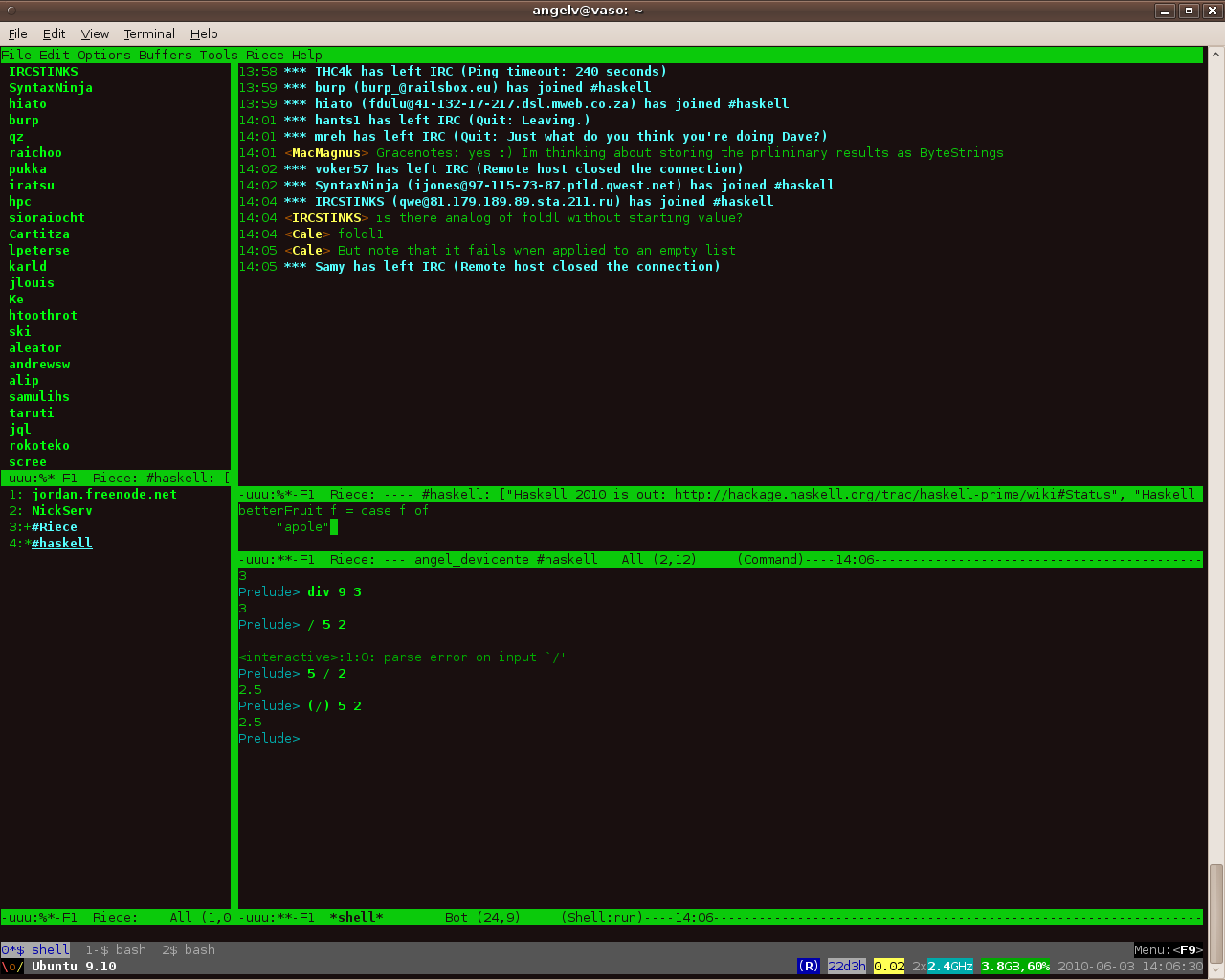Open the File menu in terminal window

[17, 33]
